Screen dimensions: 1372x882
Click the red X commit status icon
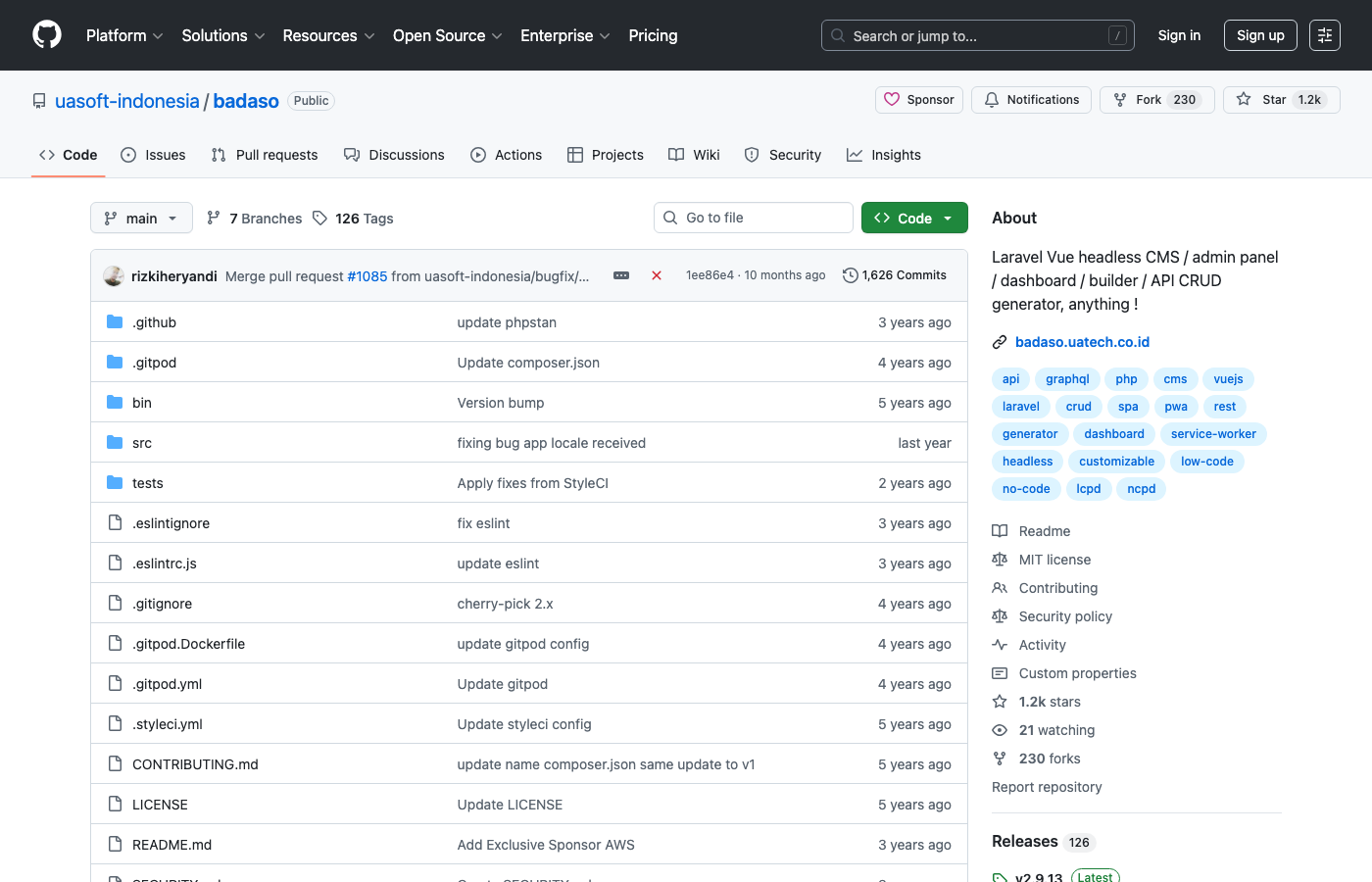657,275
